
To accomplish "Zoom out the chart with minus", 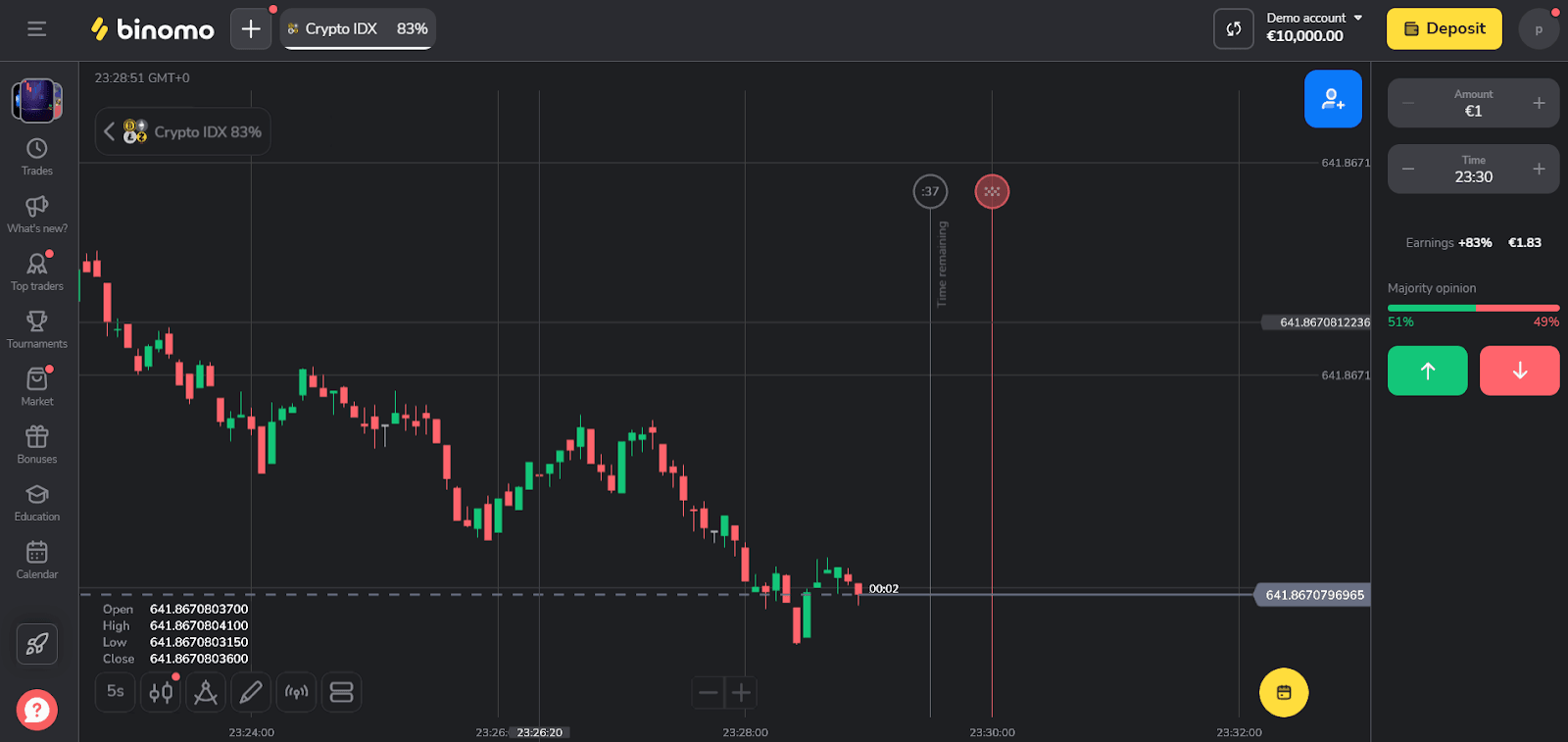I will coord(708,693).
